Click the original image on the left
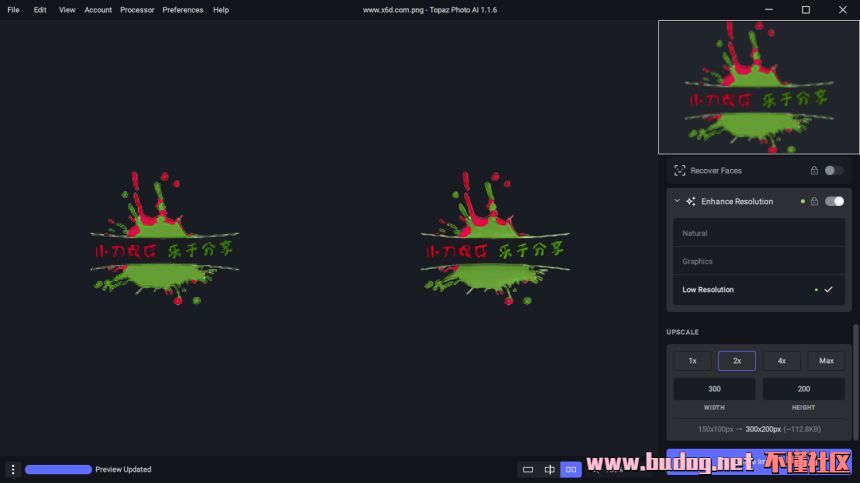This screenshot has width=860, height=483. (x=165, y=238)
